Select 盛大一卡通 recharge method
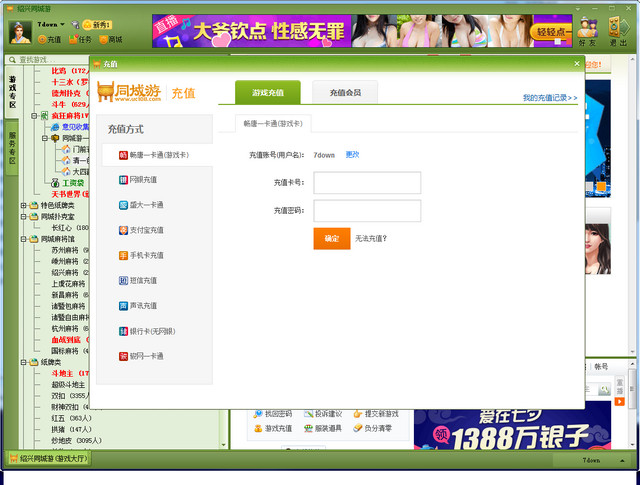Image resolution: width=640 pixels, height=485 pixels. coord(141,205)
